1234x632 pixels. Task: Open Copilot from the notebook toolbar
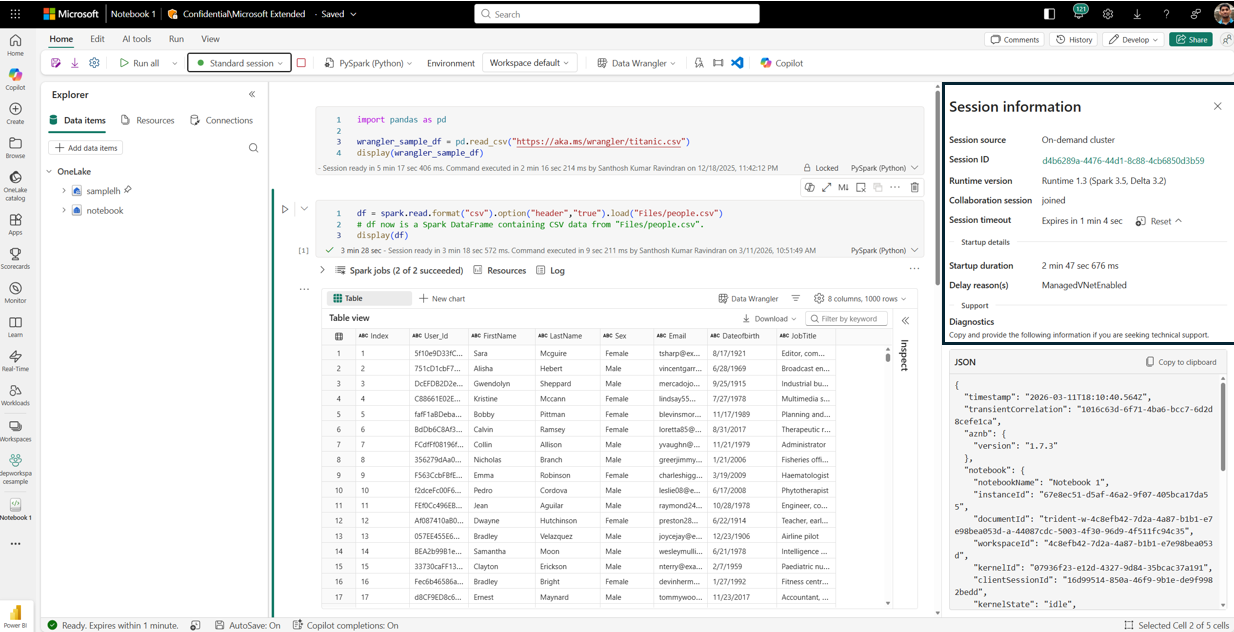point(782,62)
